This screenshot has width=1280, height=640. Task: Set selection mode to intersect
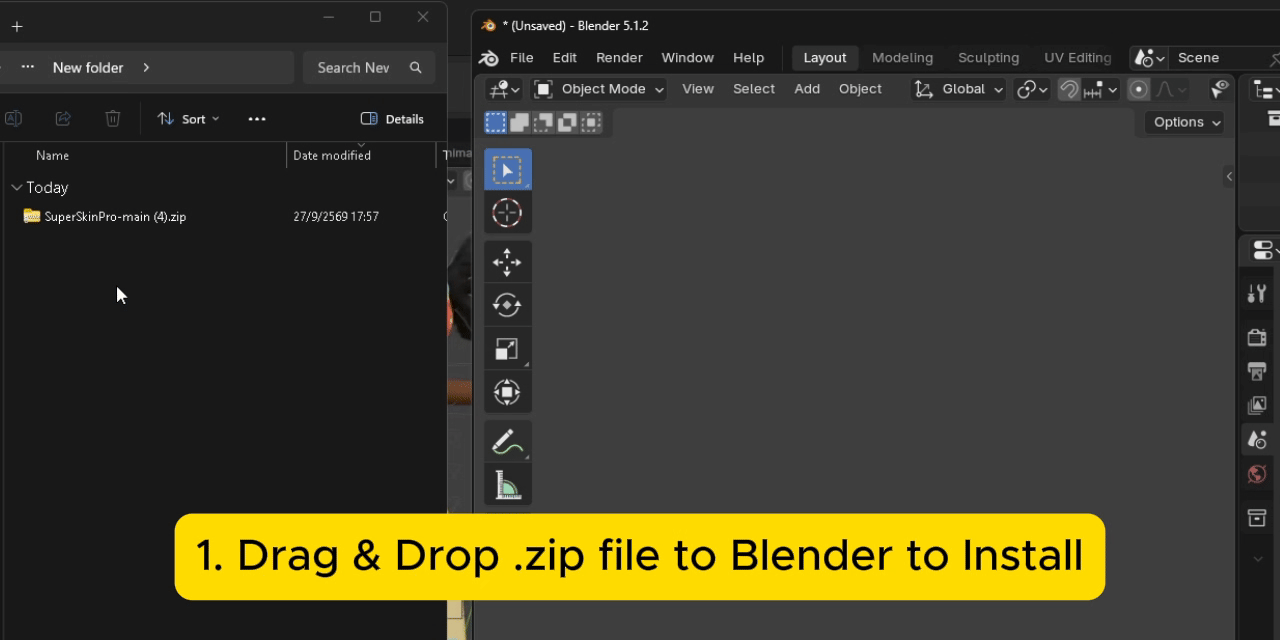tap(591, 122)
